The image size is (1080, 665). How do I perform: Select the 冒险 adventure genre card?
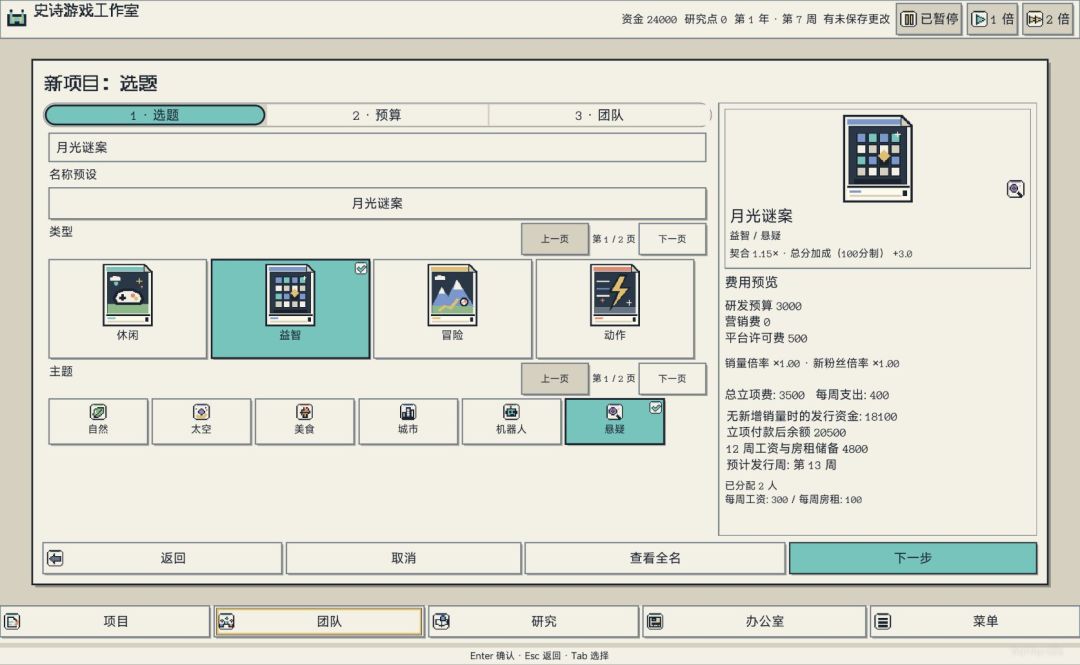[453, 309]
